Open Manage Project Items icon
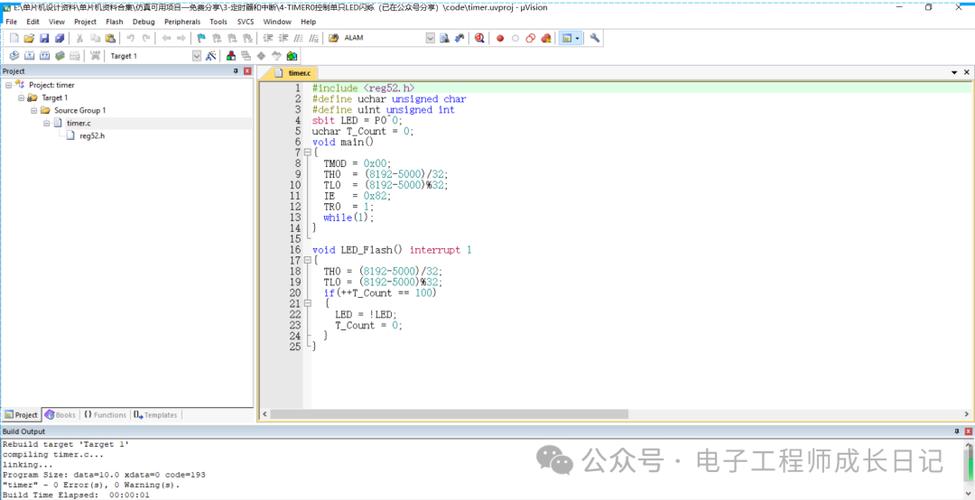Image resolution: width=975 pixels, height=500 pixels. pos(231,56)
